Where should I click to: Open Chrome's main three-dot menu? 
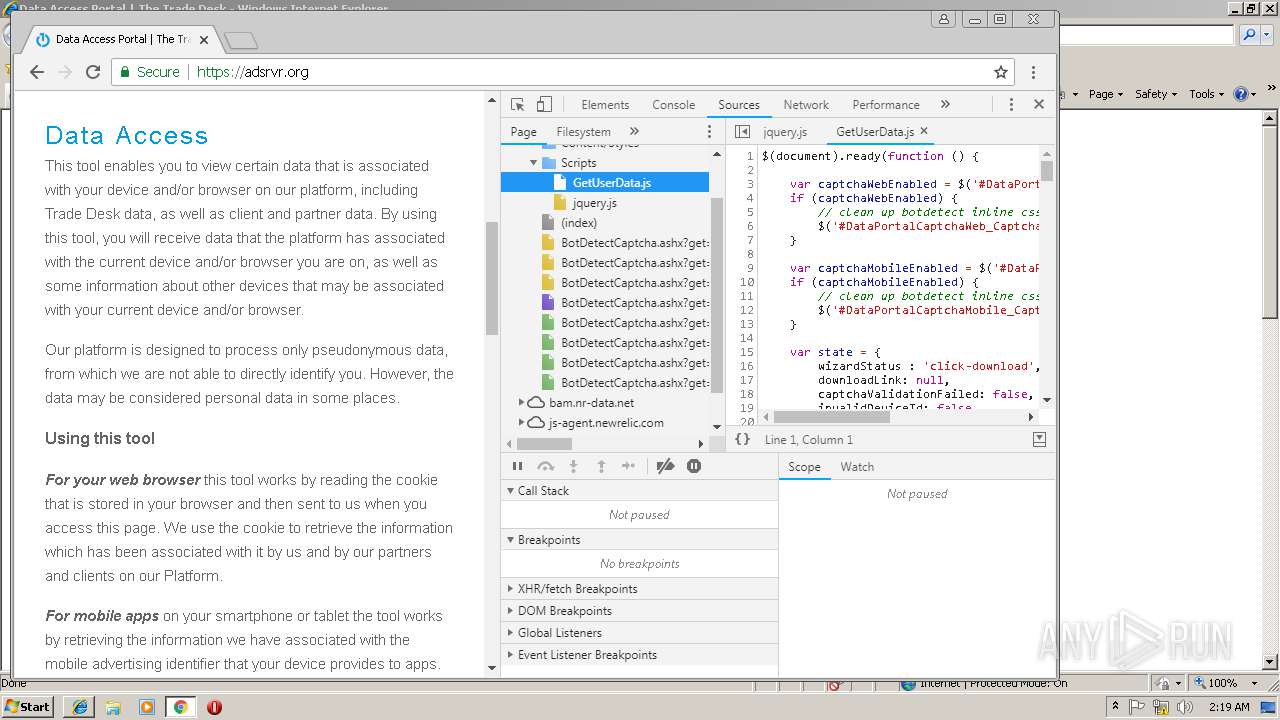[1034, 72]
